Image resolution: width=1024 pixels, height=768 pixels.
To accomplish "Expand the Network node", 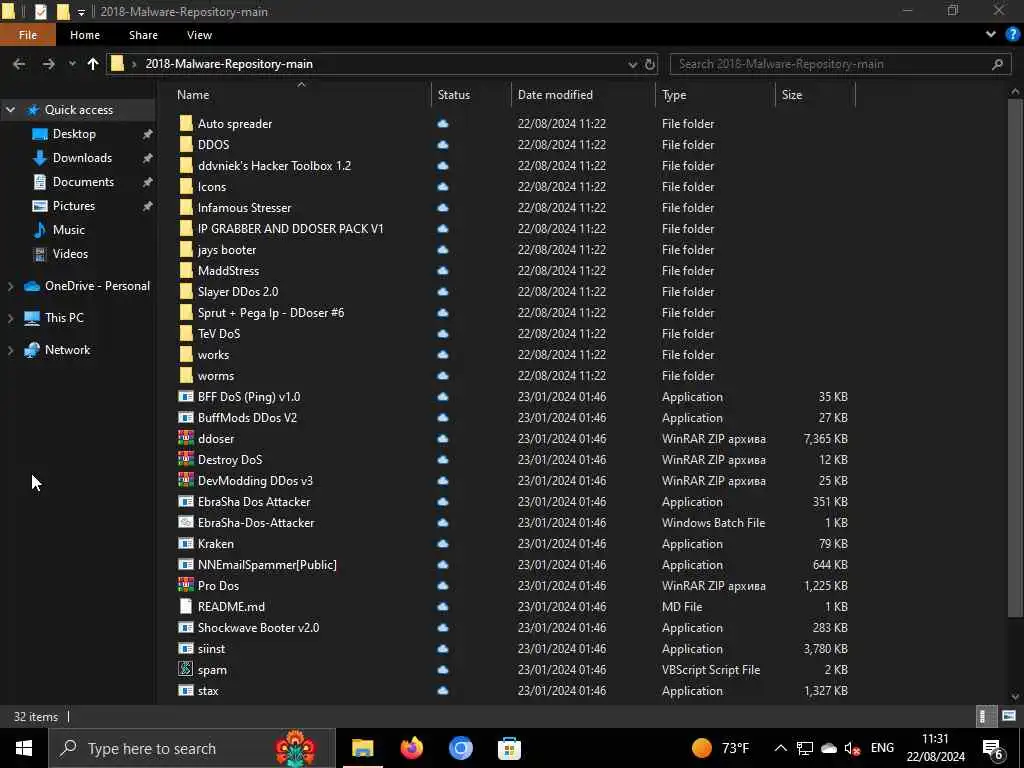I will (10, 350).
